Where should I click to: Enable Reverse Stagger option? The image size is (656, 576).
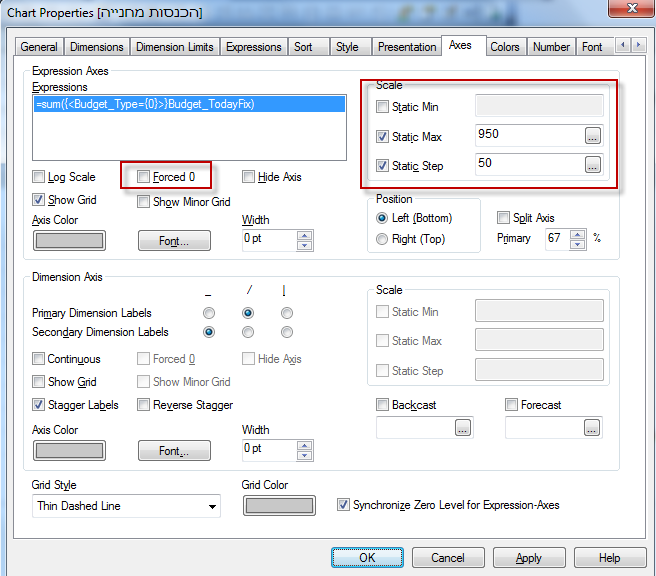143,405
